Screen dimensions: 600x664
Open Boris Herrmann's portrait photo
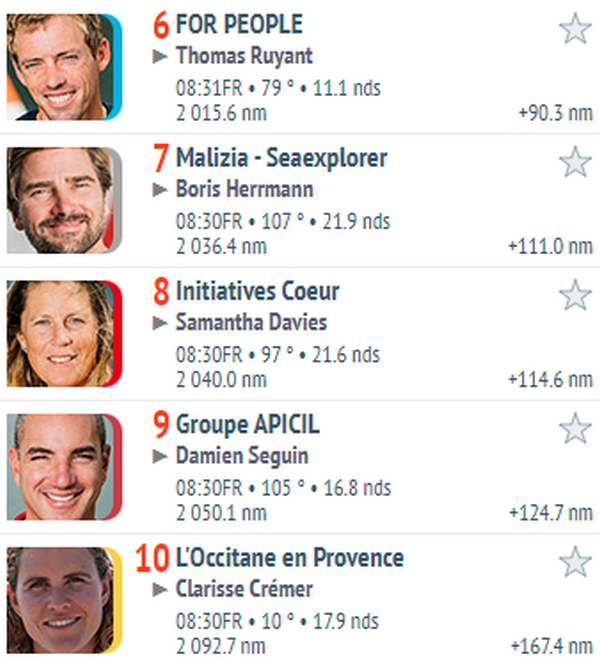tap(64, 200)
